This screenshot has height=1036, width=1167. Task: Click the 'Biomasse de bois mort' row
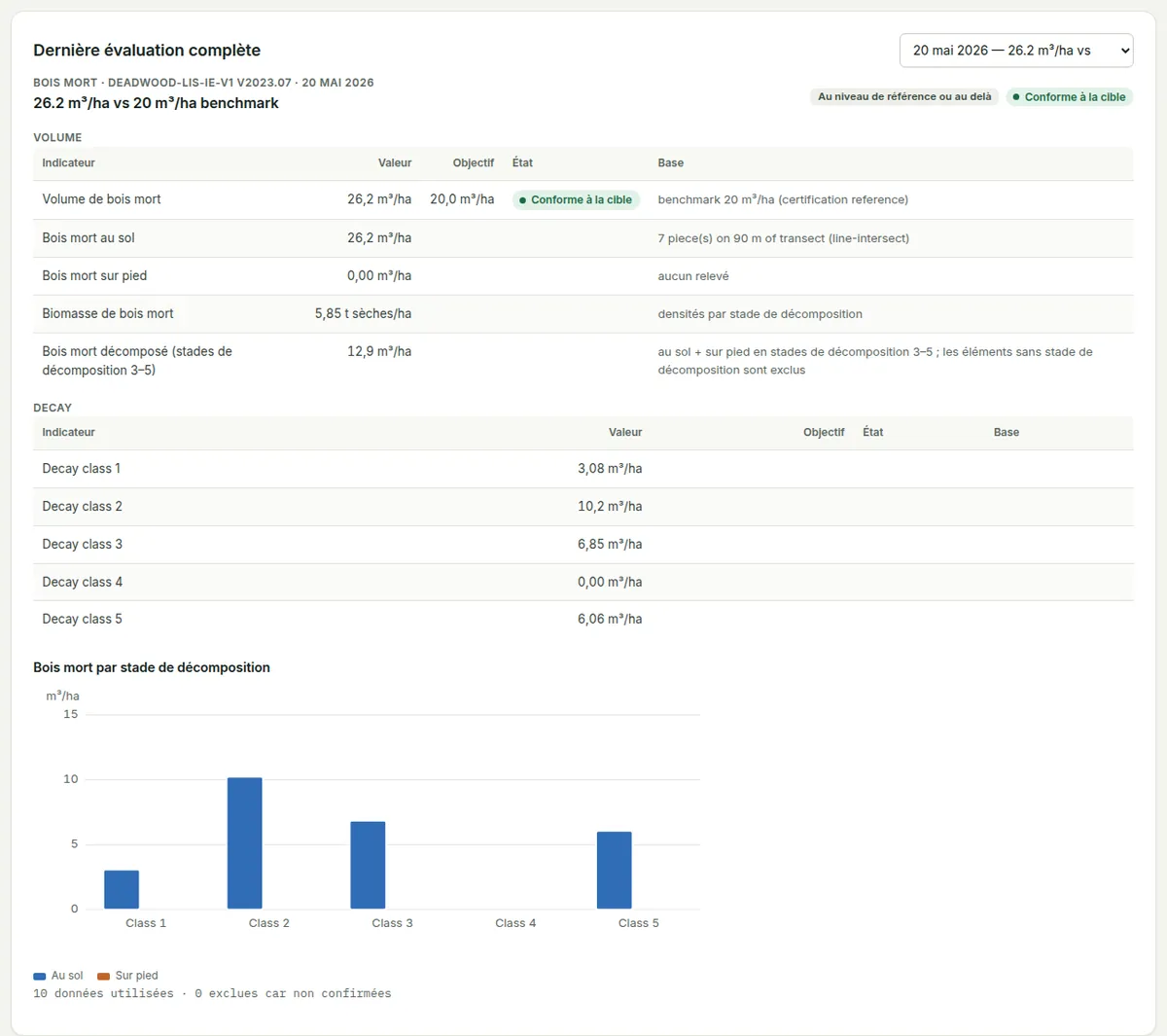583,314
